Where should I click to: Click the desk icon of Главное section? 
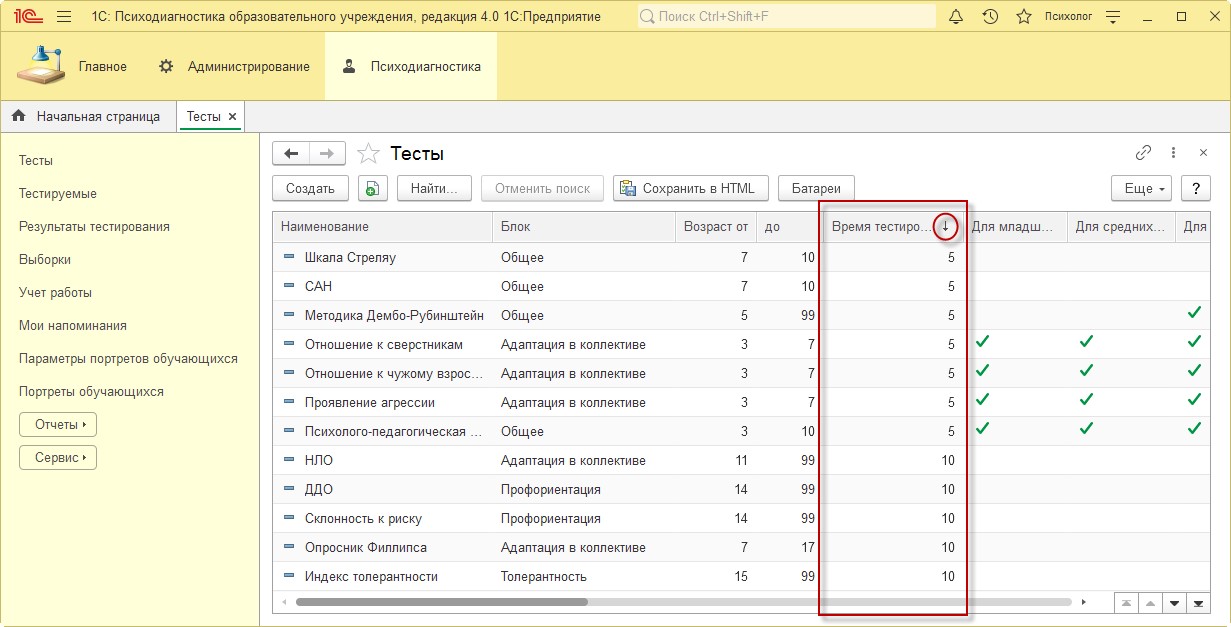click(x=40, y=65)
